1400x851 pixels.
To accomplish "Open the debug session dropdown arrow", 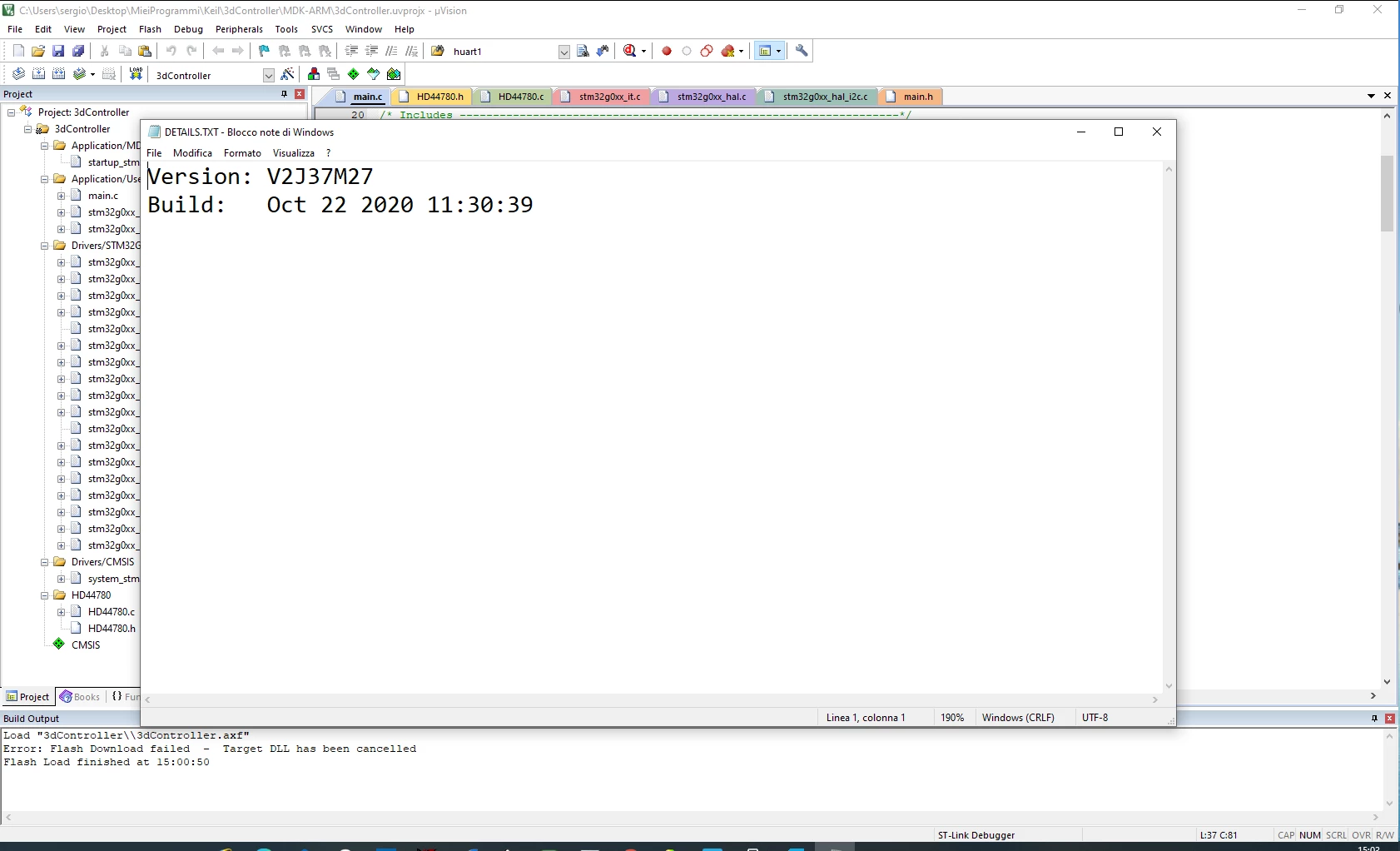I will point(643,52).
